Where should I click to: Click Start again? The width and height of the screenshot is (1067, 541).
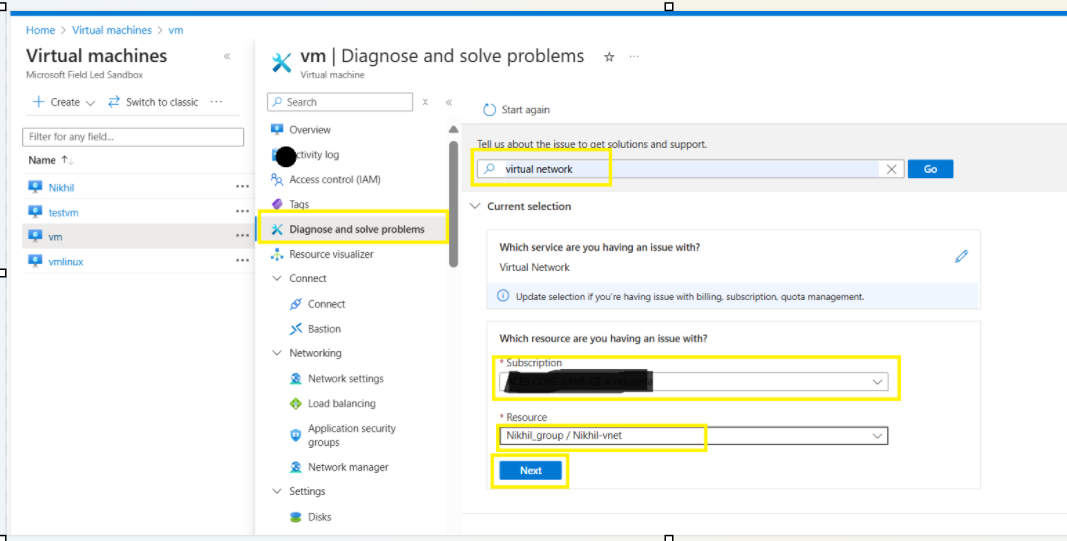point(516,110)
